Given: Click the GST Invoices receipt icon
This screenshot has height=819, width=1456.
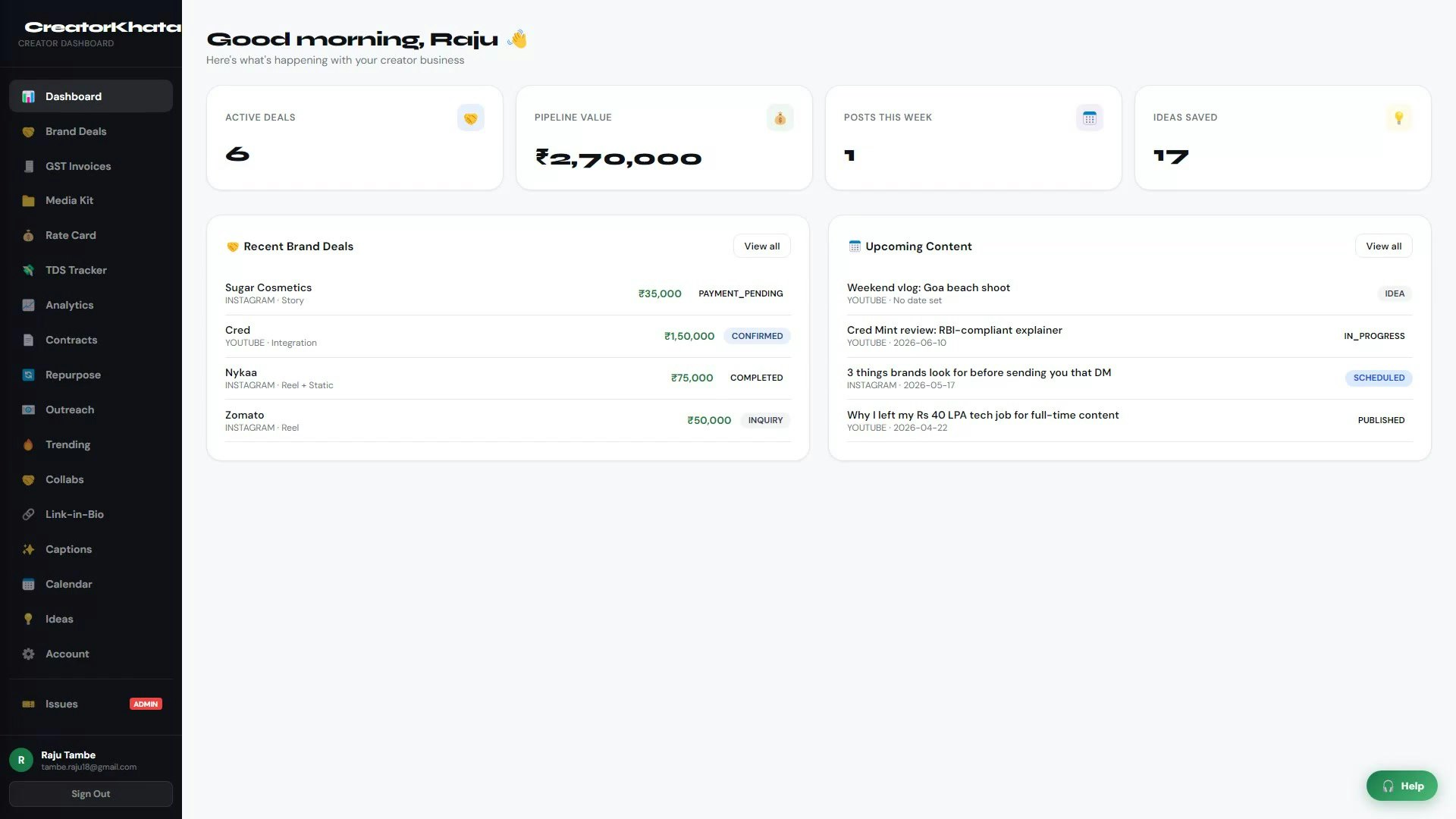Looking at the screenshot, I should [x=28, y=166].
